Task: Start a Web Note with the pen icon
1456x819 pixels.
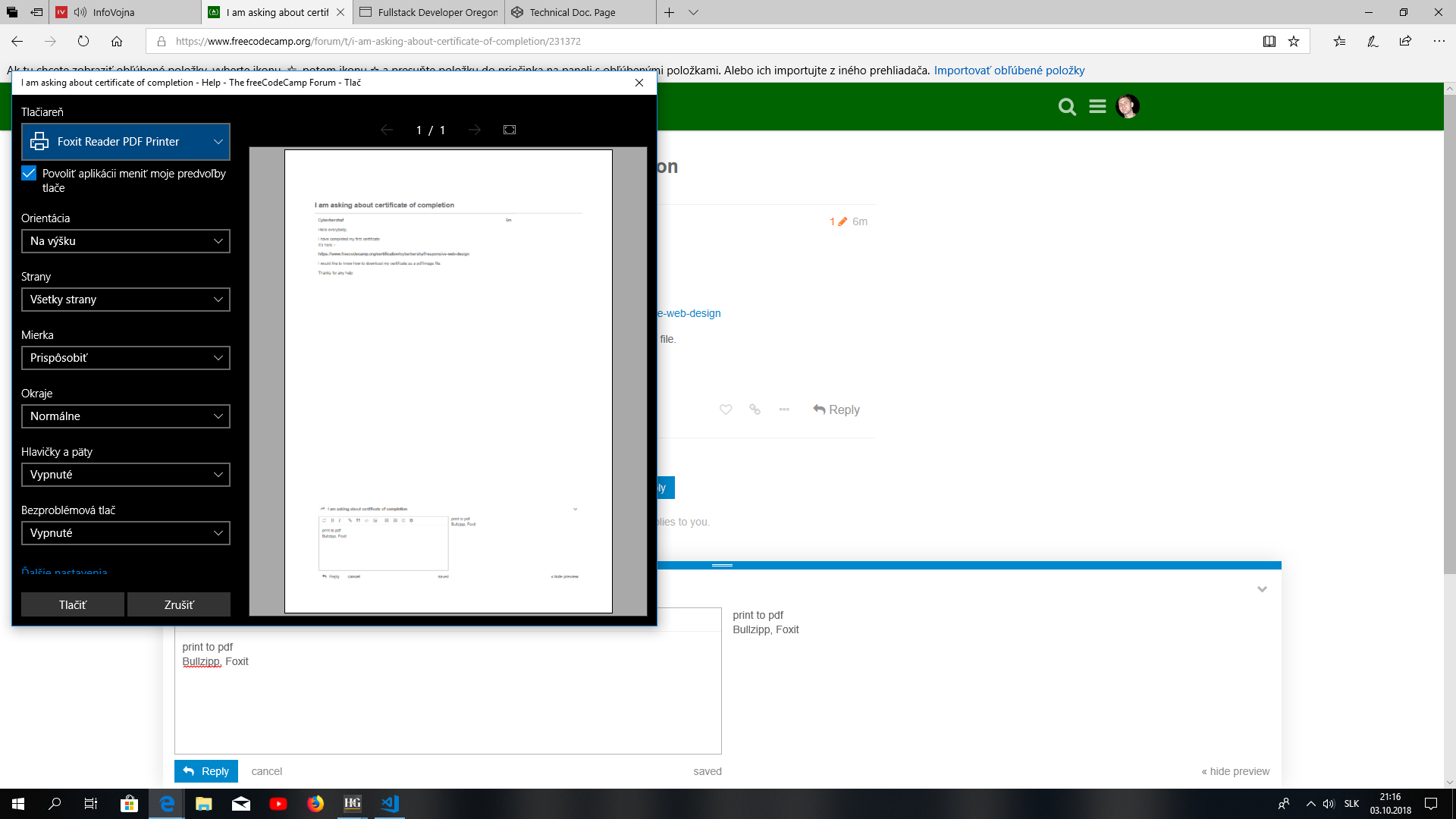Action: (x=1372, y=42)
